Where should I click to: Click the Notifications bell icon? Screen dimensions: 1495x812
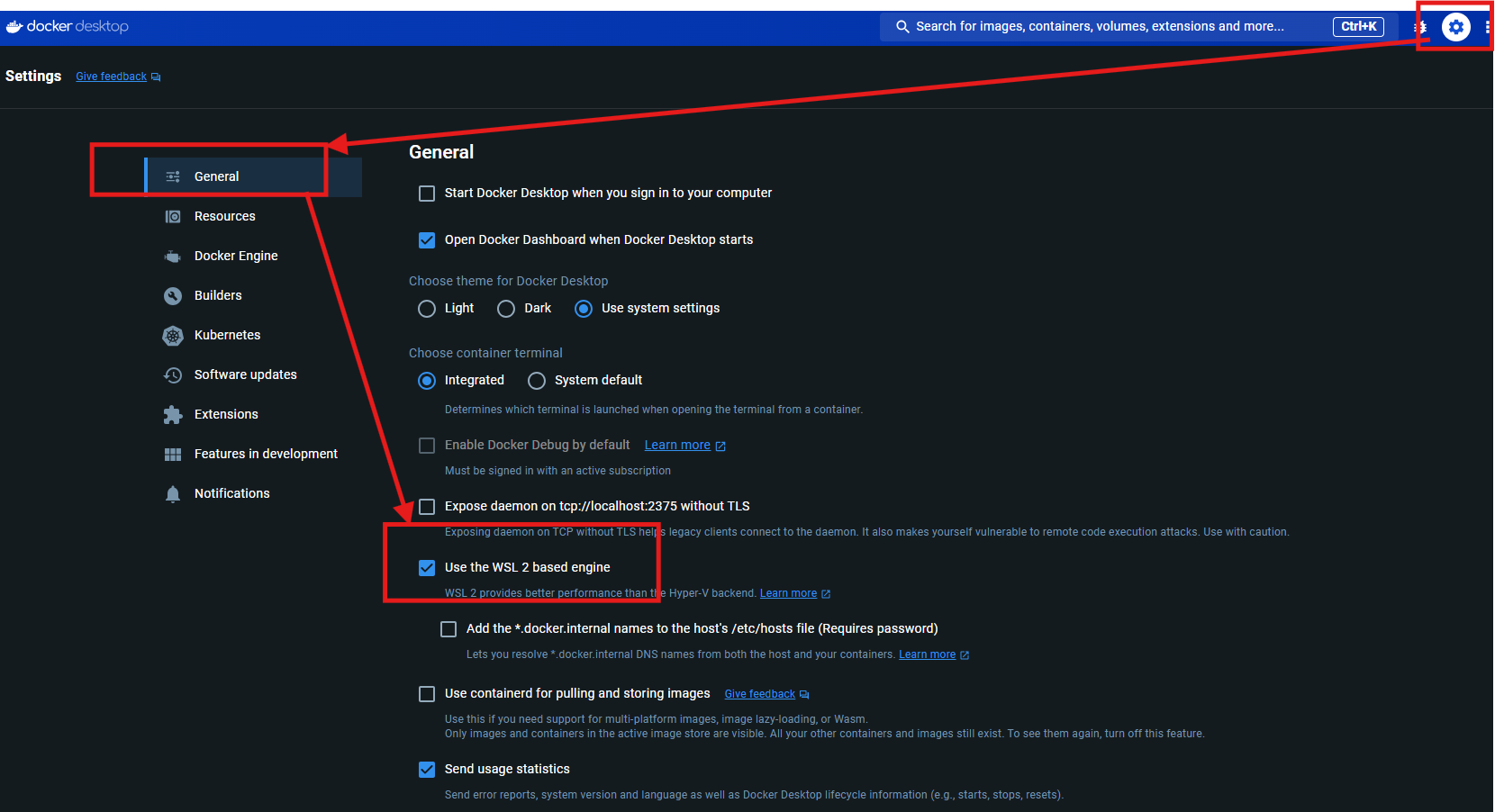point(173,494)
